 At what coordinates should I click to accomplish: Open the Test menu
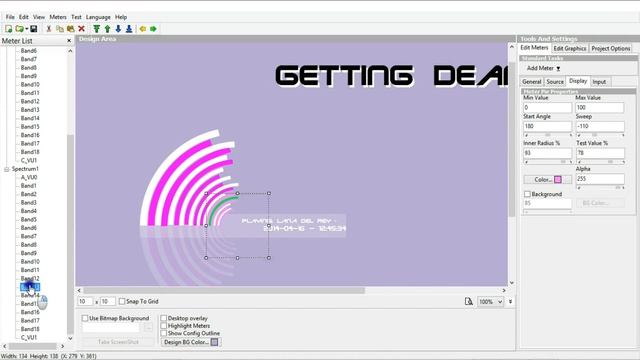(76, 17)
